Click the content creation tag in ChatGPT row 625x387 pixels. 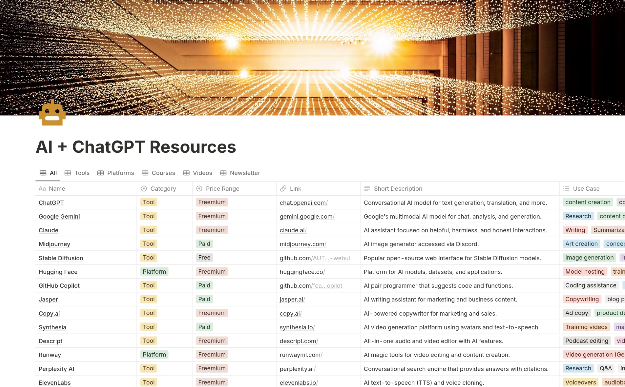[588, 202]
